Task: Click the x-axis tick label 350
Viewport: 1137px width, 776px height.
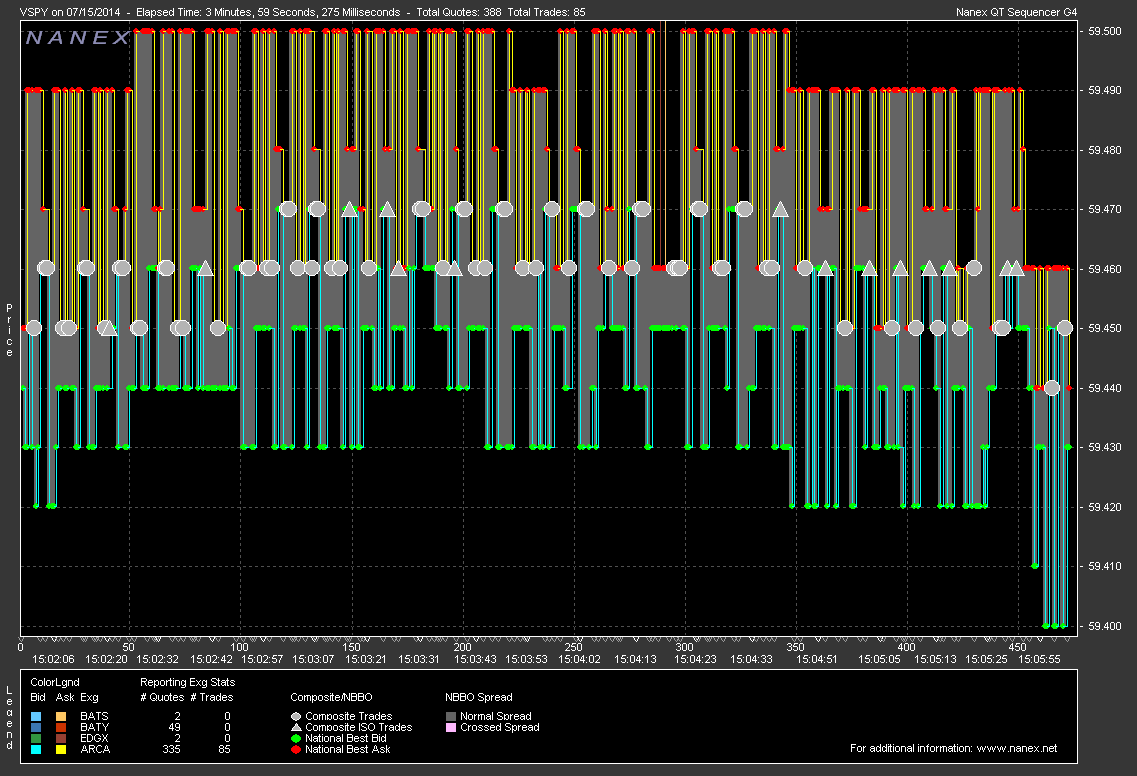Action: point(795,647)
